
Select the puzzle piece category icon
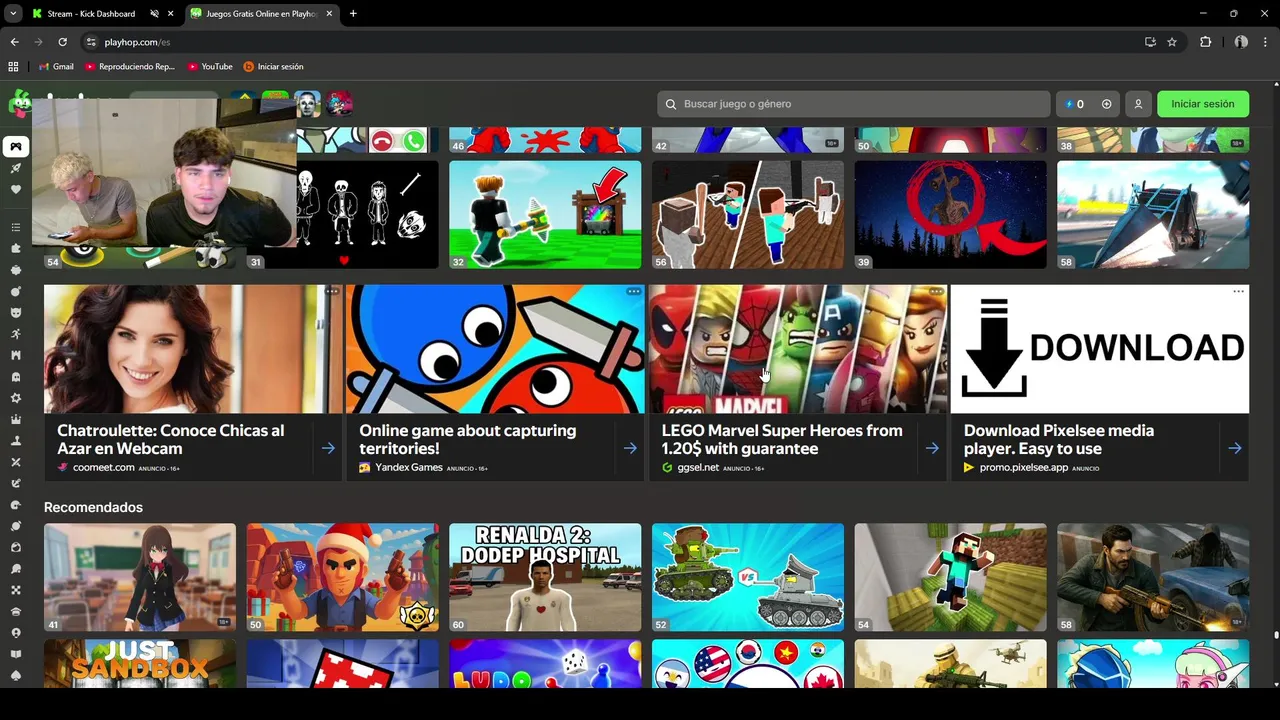click(16, 248)
